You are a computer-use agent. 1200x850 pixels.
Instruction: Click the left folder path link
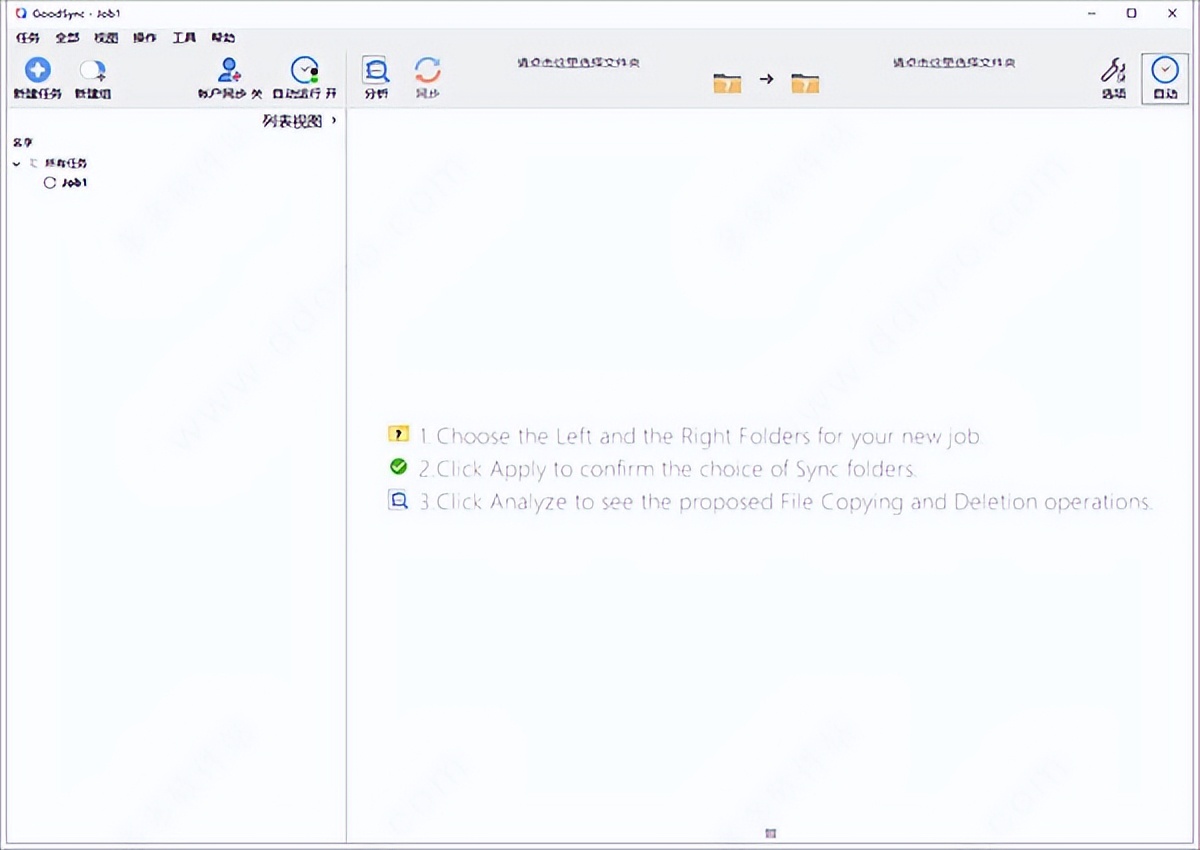[x=579, y=62]
